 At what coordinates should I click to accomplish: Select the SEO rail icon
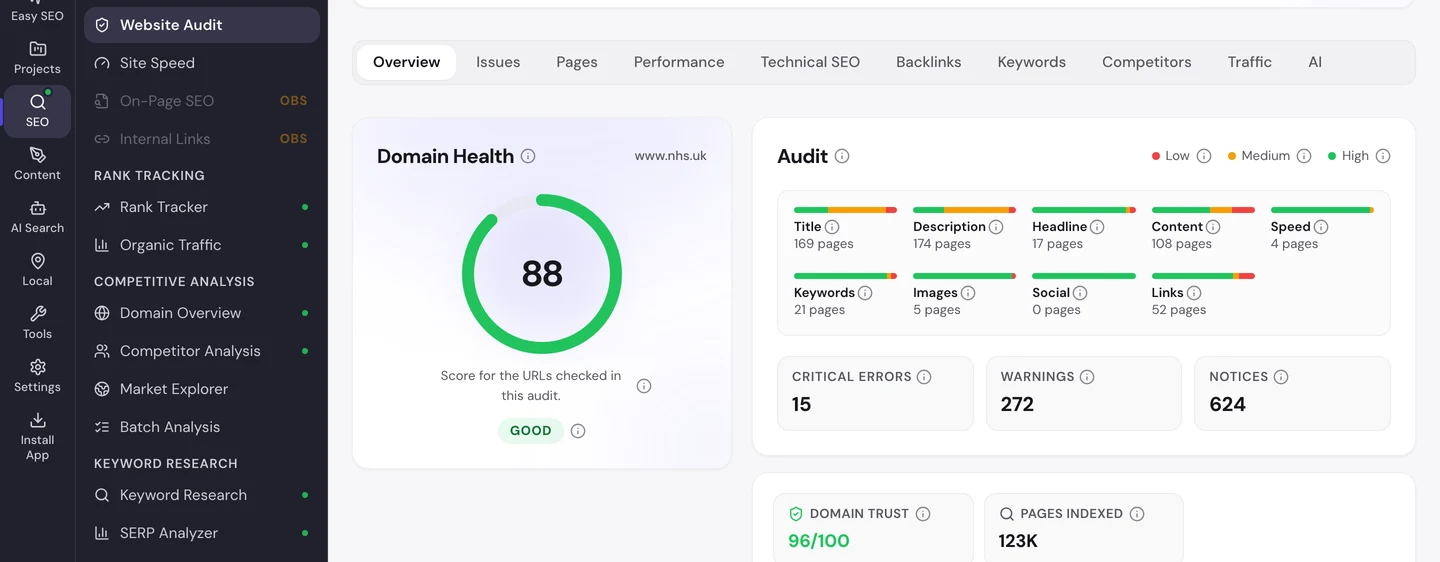point(37,111)
